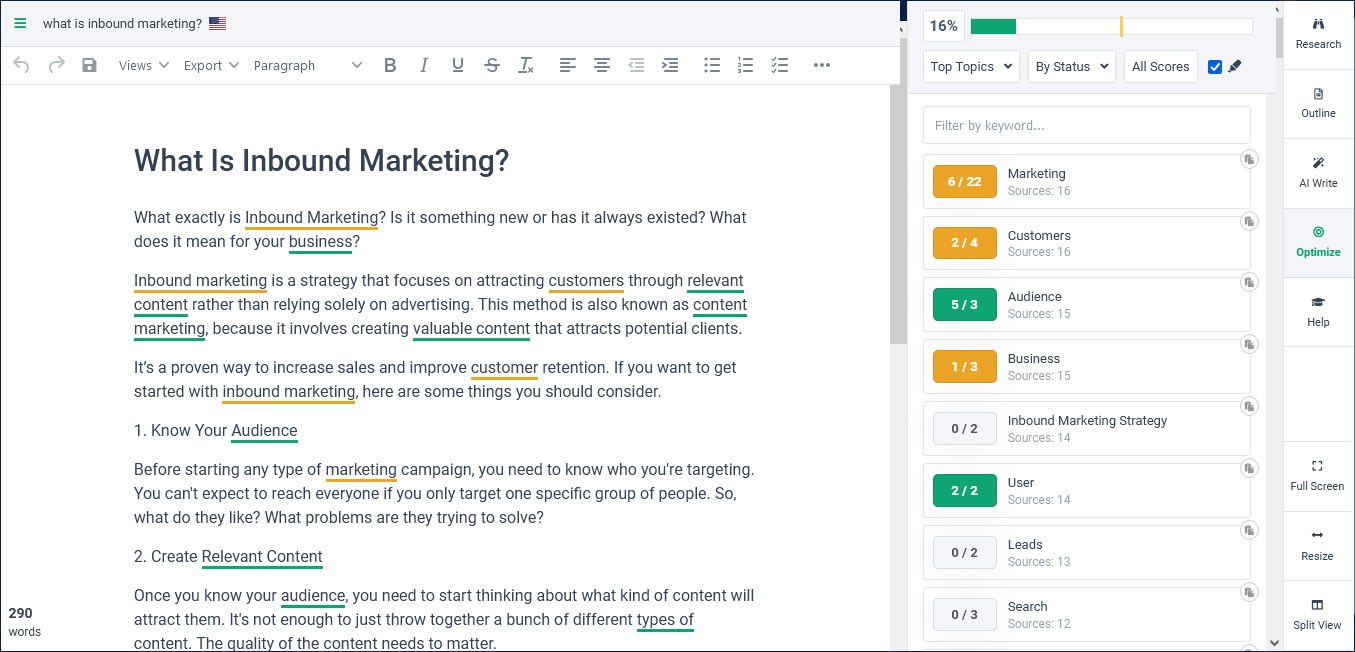The width and height of the screenshot is (1355, 652).
Task: Open the By Status dropdown
Action: point(1071,66)
